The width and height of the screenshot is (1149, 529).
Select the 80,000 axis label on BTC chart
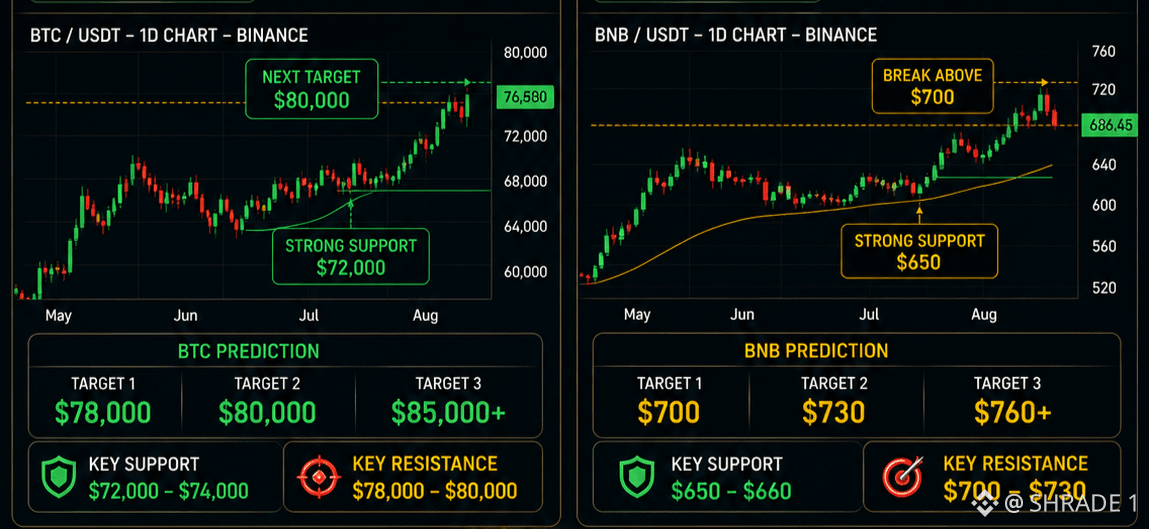[x=526, y=53]
